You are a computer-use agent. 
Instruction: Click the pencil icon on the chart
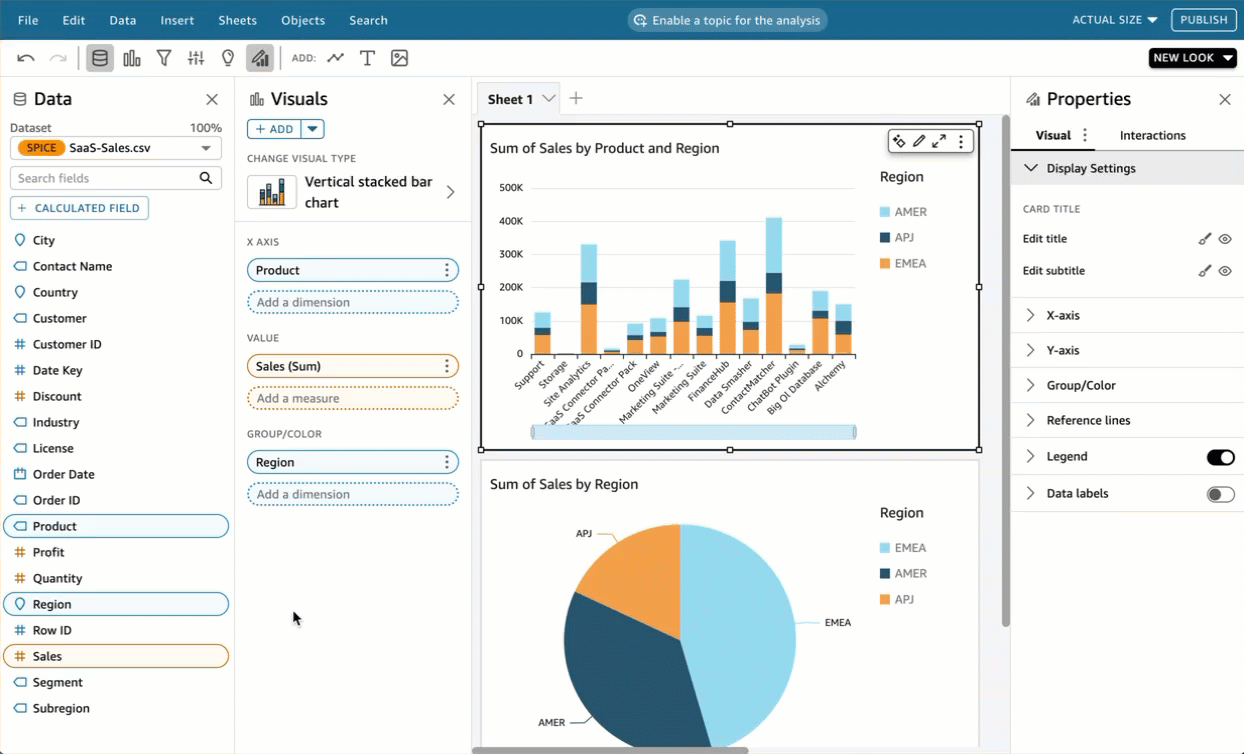[x=919, y=142]
